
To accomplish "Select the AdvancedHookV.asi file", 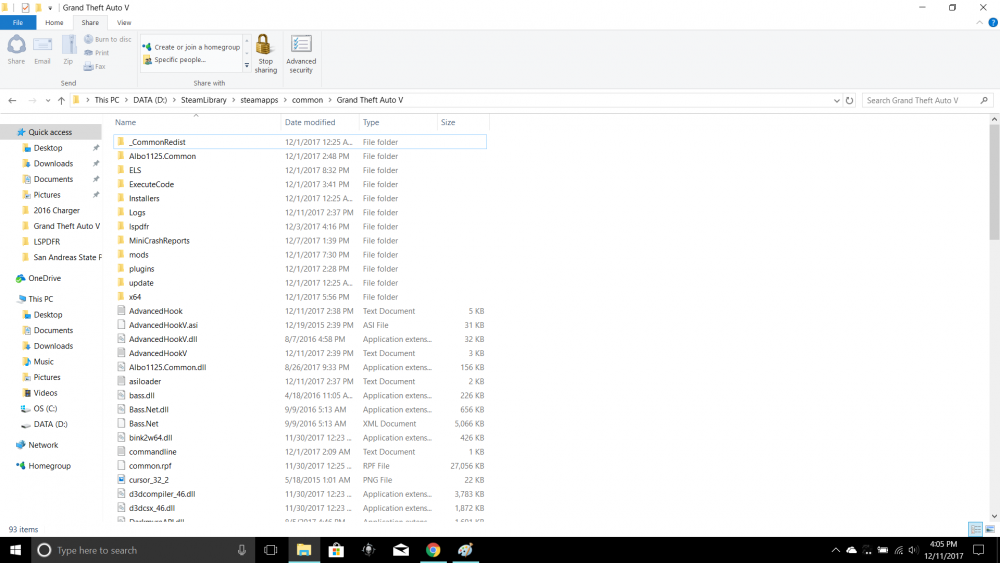I will click(300, 325).
